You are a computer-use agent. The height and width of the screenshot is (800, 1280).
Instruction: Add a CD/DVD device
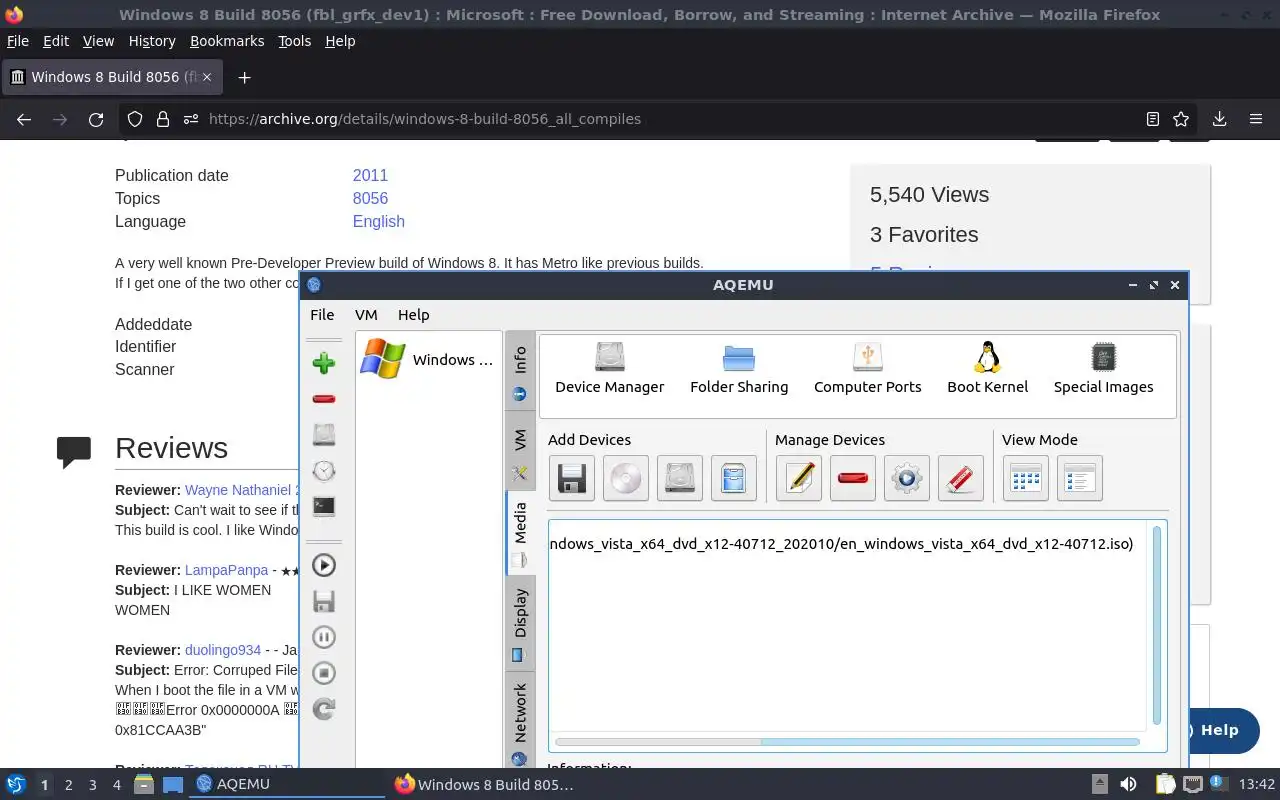[626, 478]
